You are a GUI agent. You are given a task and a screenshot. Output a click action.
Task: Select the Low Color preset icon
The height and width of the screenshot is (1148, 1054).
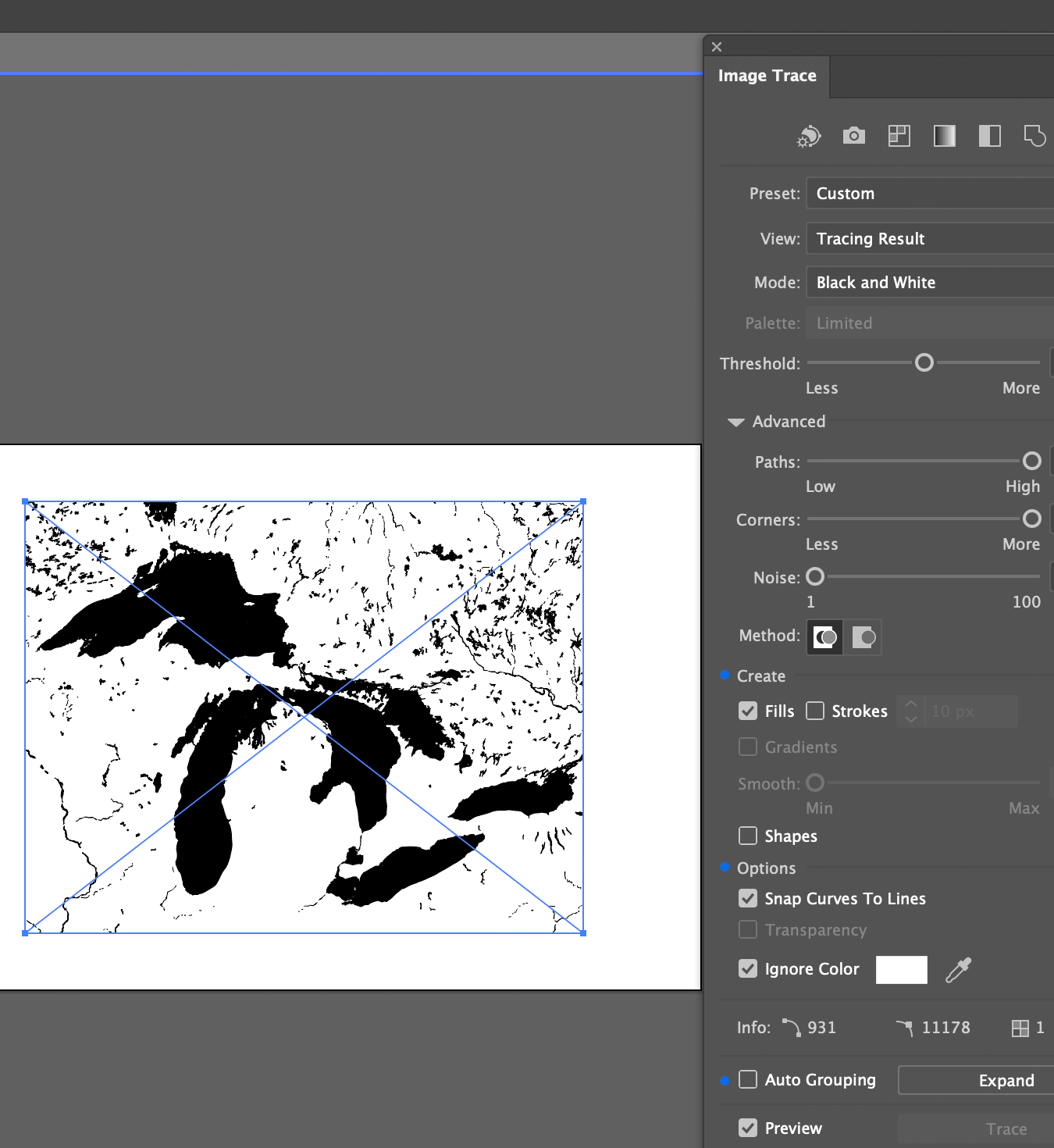(x=899, y=136)
